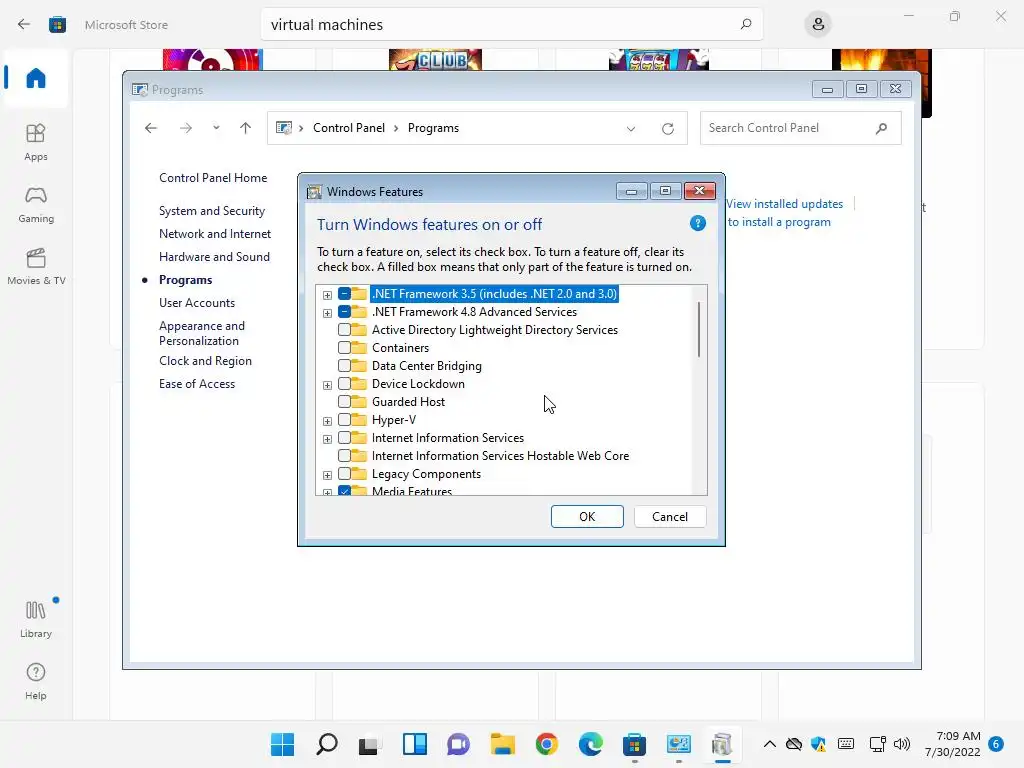Expand the Legacy Components node
1024x768 pixels.
point(327,475)
